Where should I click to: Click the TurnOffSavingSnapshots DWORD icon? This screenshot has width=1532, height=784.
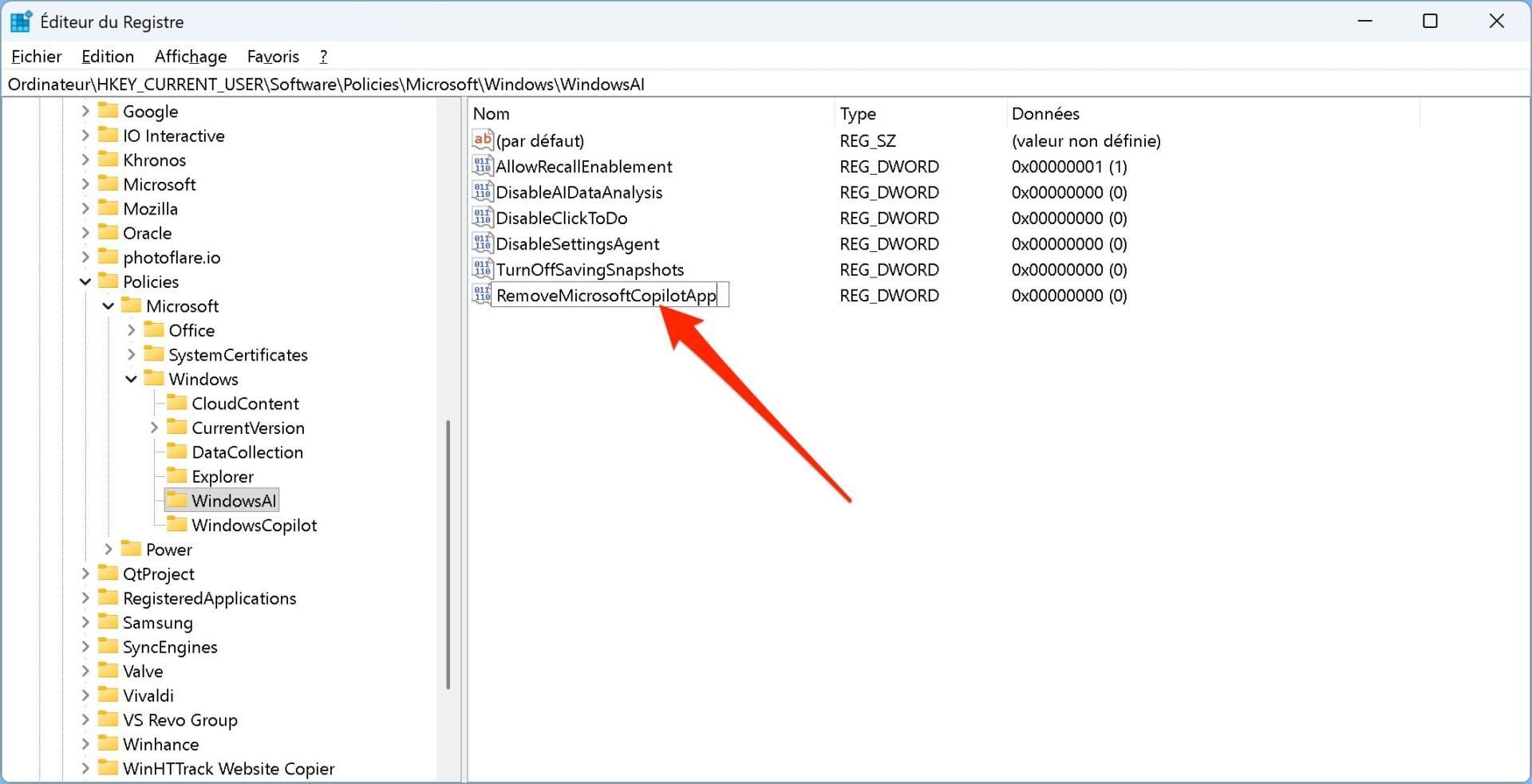pyautogui.click(x=482, y=270)
